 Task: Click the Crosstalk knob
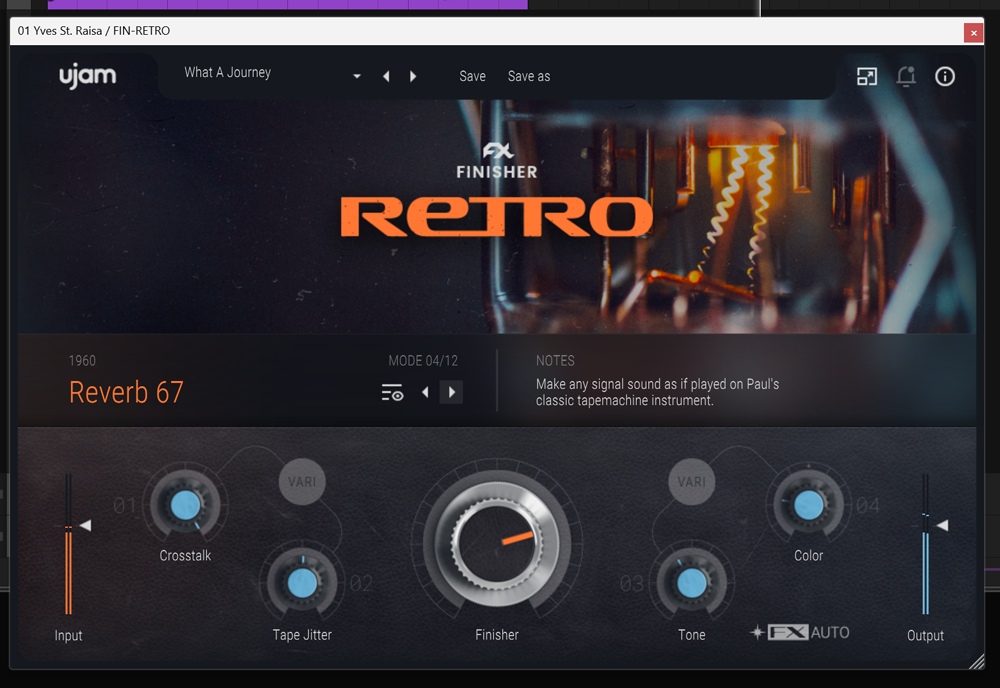point(186,506)
